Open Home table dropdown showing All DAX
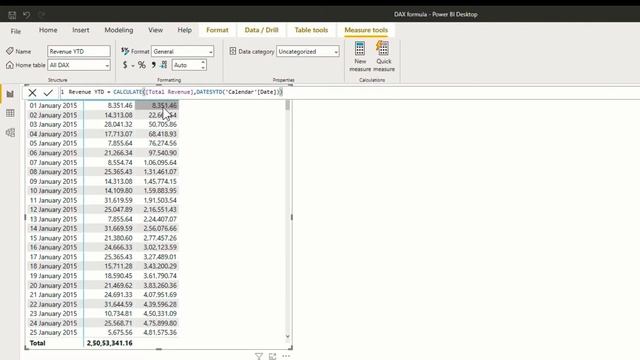 tap(79, 65)
